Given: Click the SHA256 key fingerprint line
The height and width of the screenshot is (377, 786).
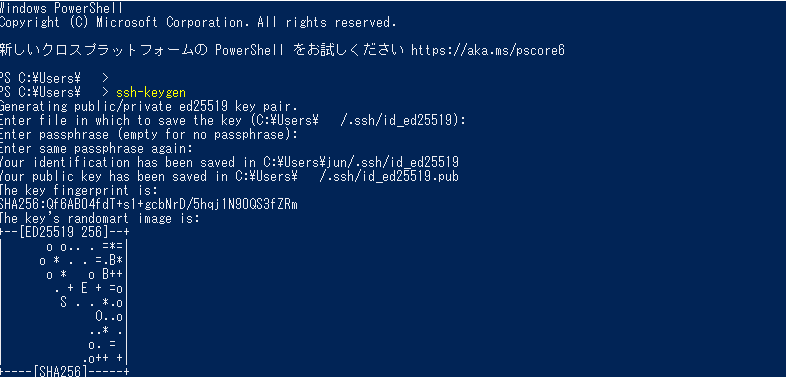Looking at the screenshot, I should (149, 205).
